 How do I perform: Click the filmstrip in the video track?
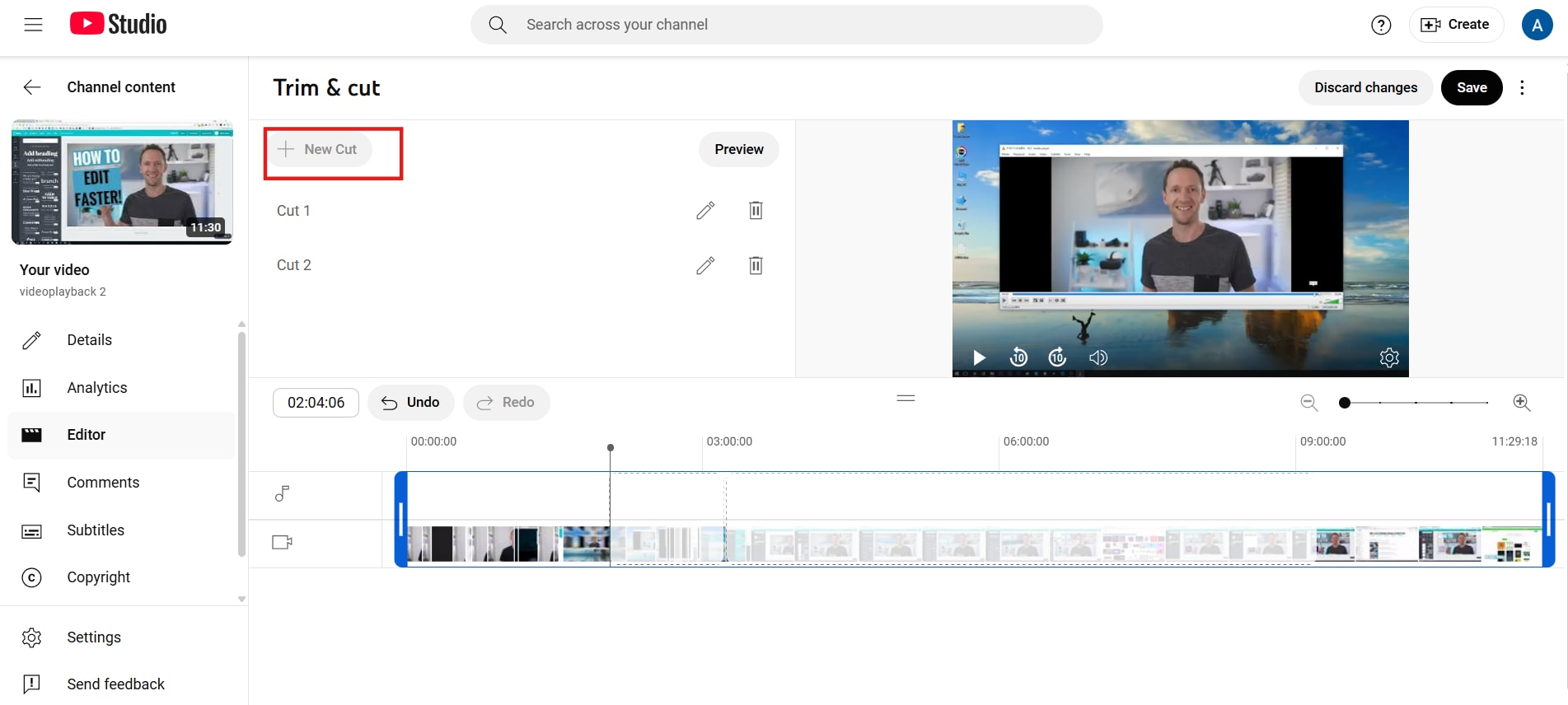point(974,544)
